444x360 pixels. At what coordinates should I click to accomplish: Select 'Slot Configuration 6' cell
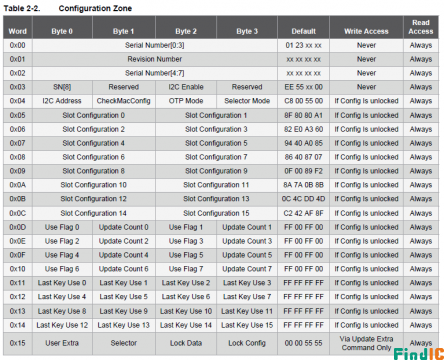tap(94, 157)
